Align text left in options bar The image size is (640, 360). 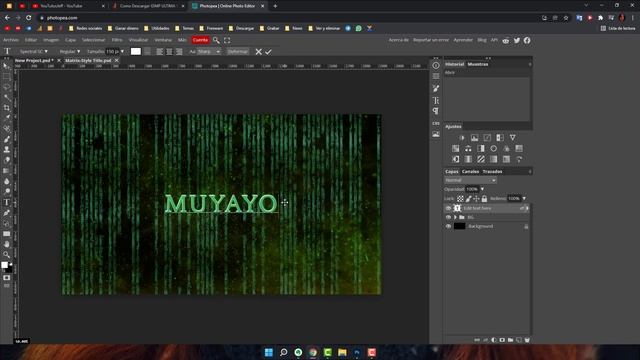point(160,52)
